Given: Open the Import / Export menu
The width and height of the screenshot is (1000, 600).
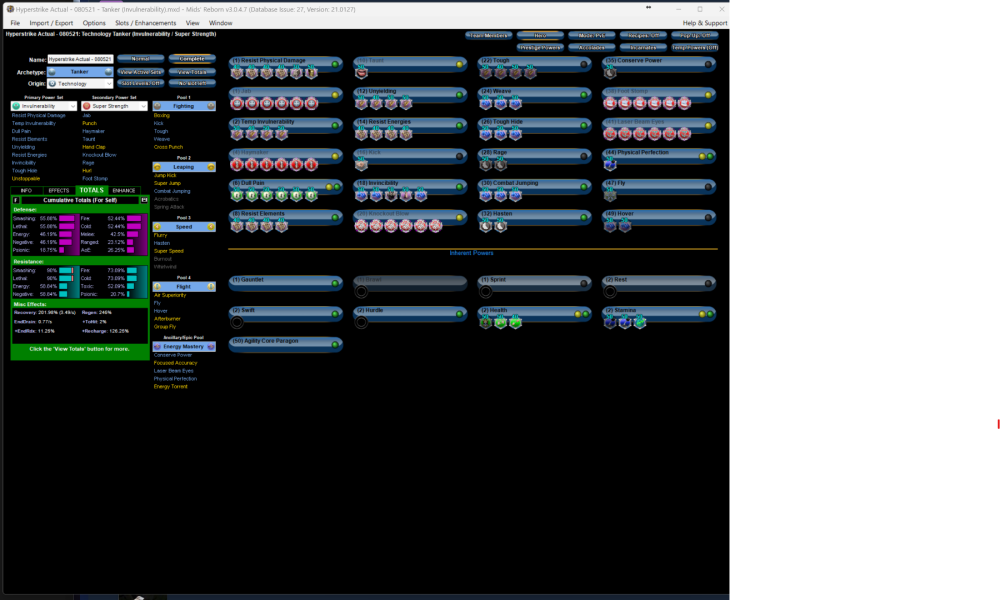Looking at the screenshot, I should pos(51,22).
